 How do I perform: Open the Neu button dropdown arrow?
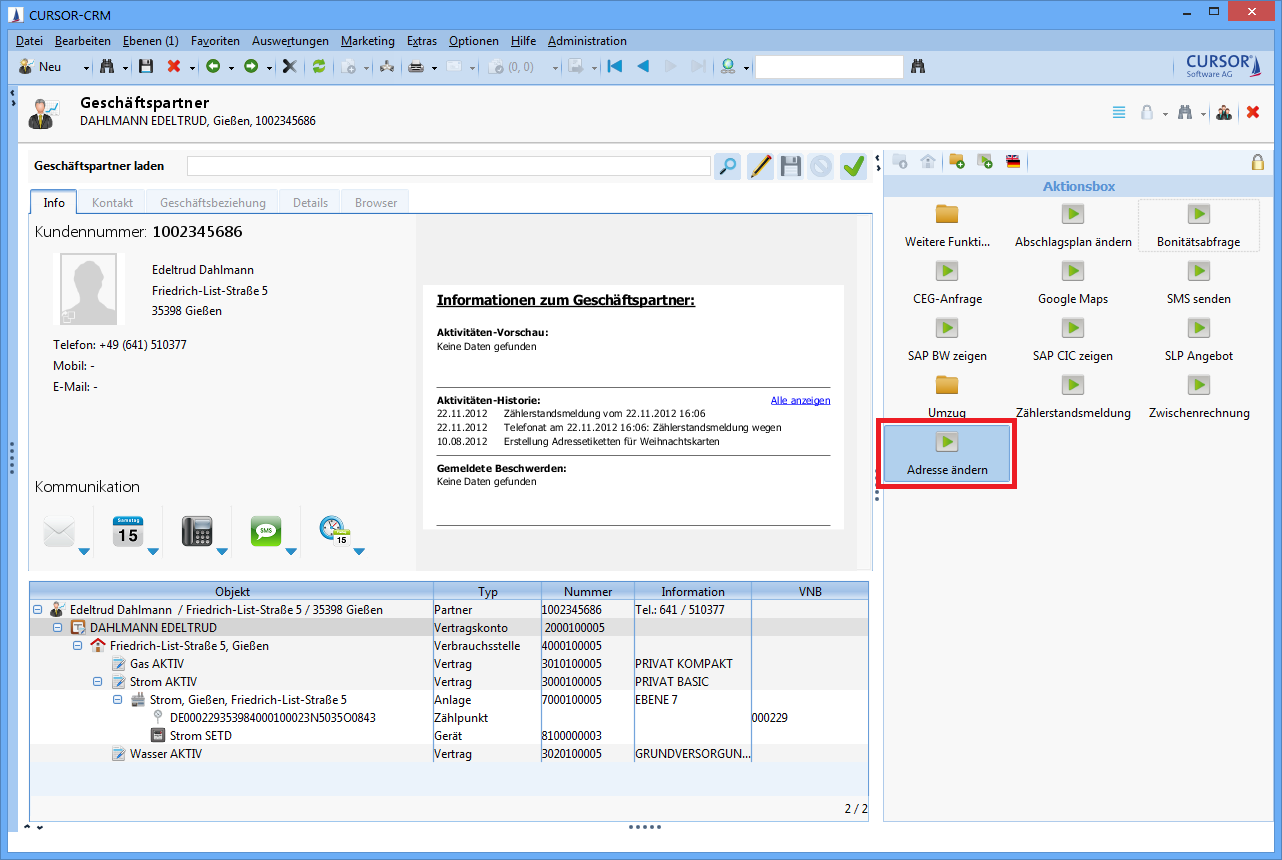click(x=86, y=68)
